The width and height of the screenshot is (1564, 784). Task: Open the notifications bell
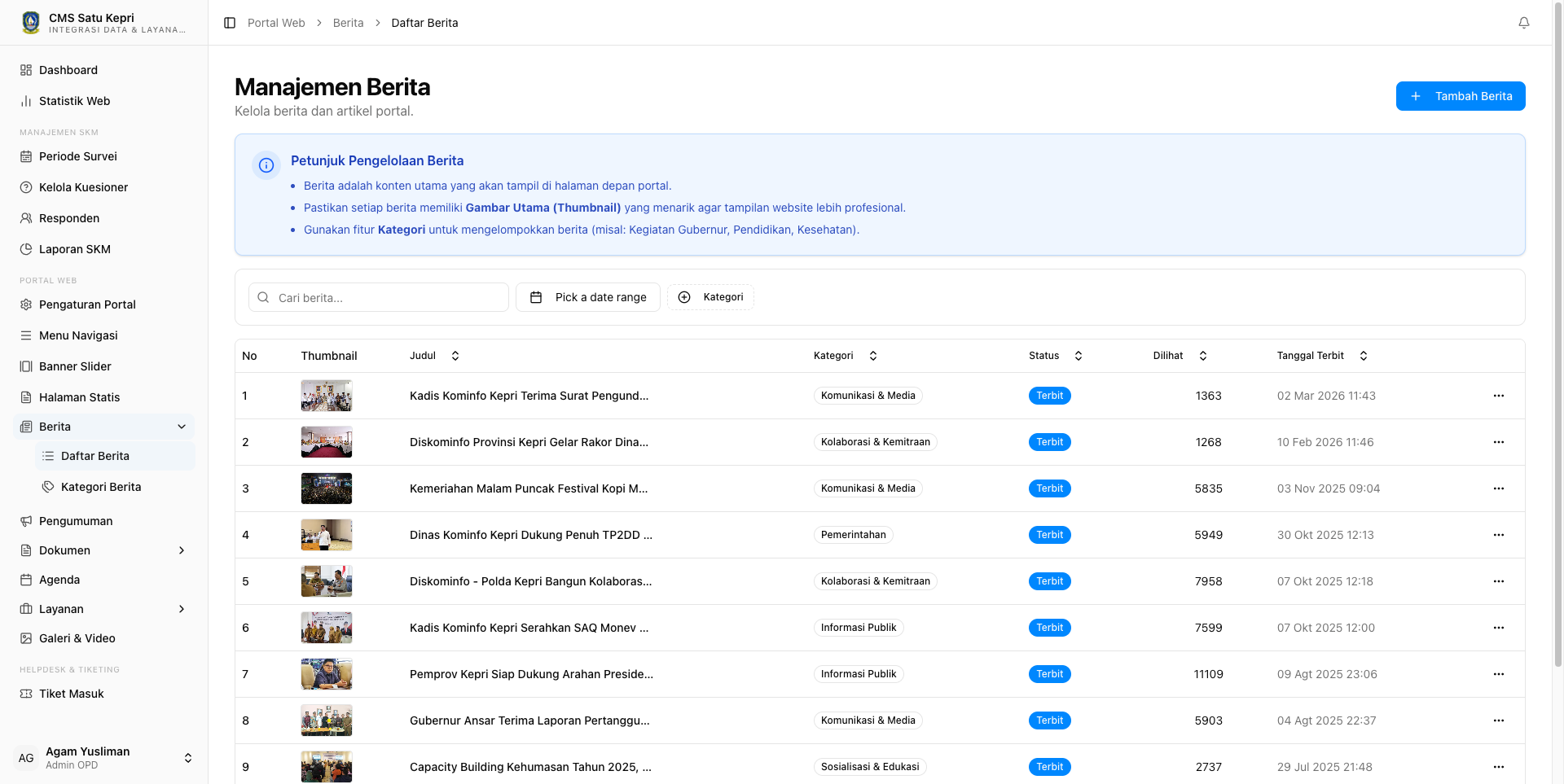coord(1524,23)
